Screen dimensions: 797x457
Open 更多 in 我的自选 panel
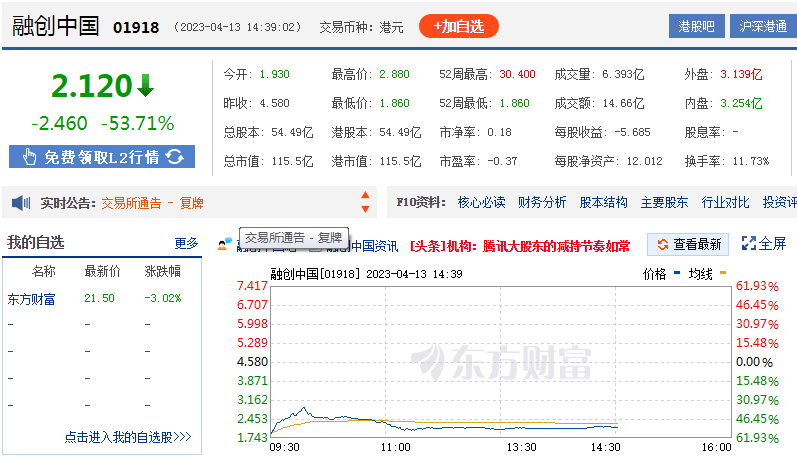point(186,243)
